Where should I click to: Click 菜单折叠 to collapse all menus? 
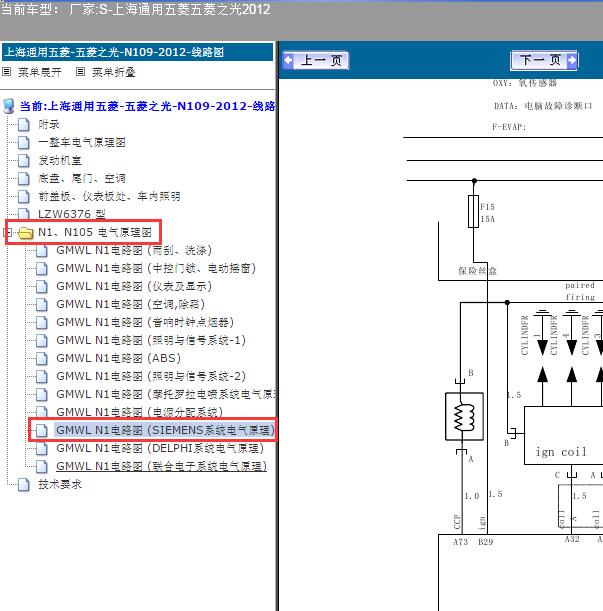(x=114, y=72)
